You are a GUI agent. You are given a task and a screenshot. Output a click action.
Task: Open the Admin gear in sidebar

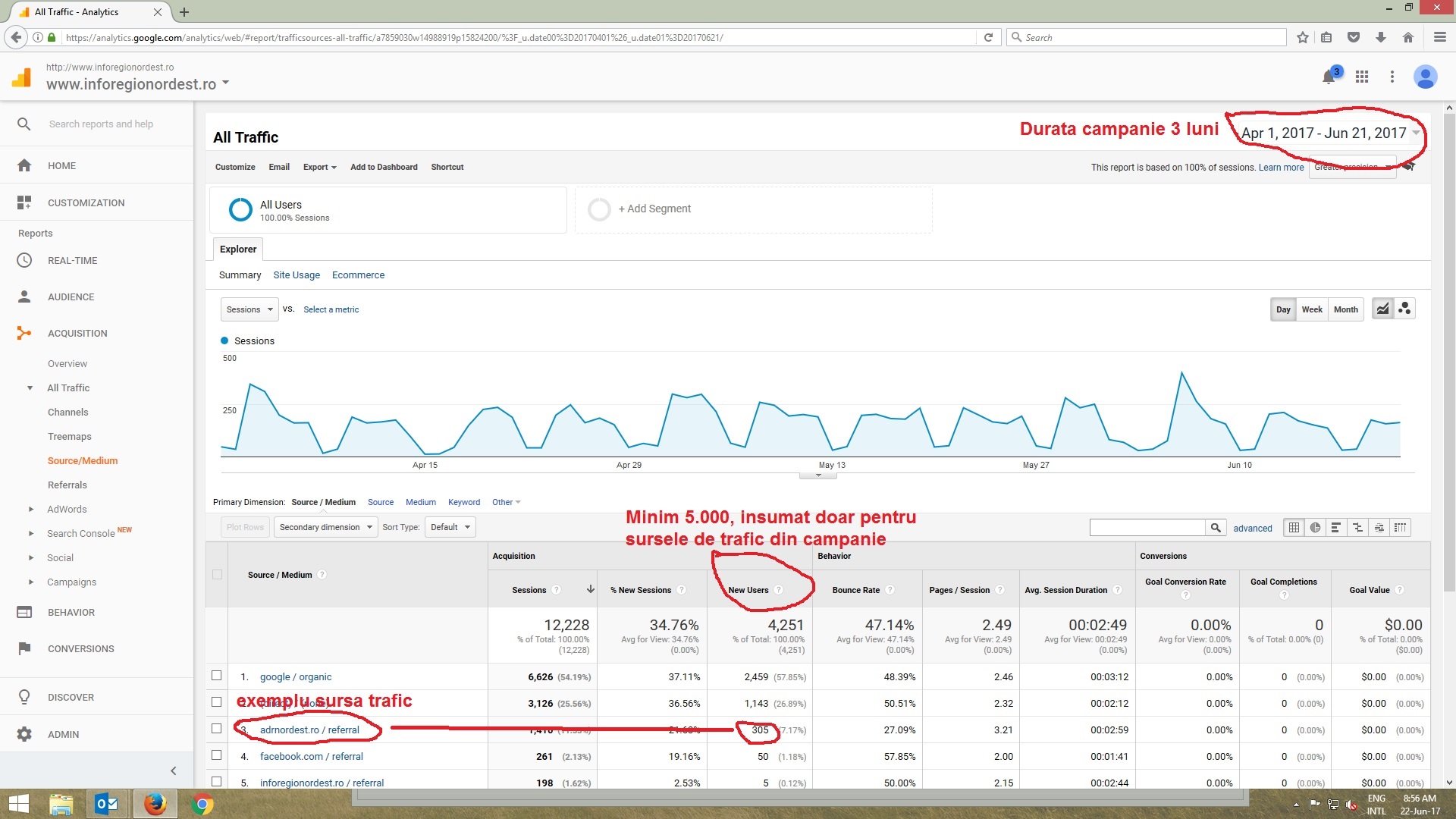click(24, 734)
